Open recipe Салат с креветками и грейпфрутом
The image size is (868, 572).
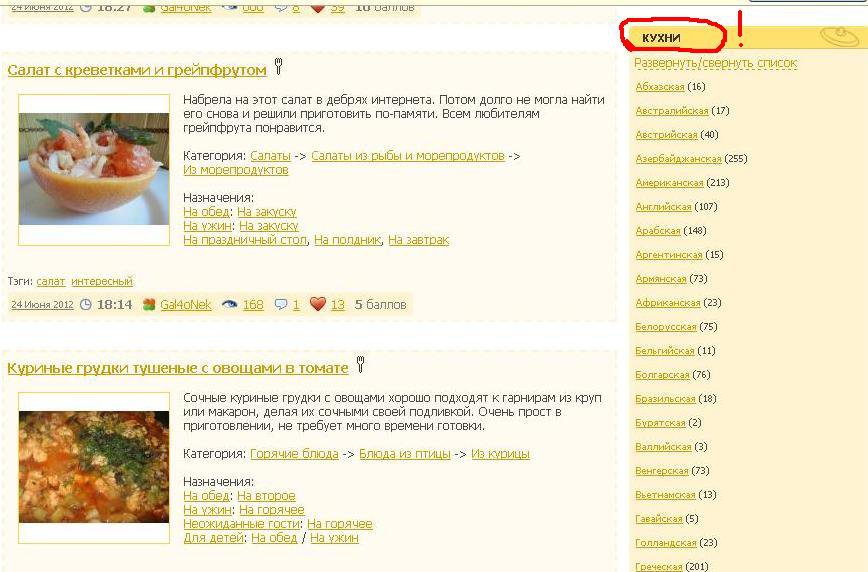137,70
